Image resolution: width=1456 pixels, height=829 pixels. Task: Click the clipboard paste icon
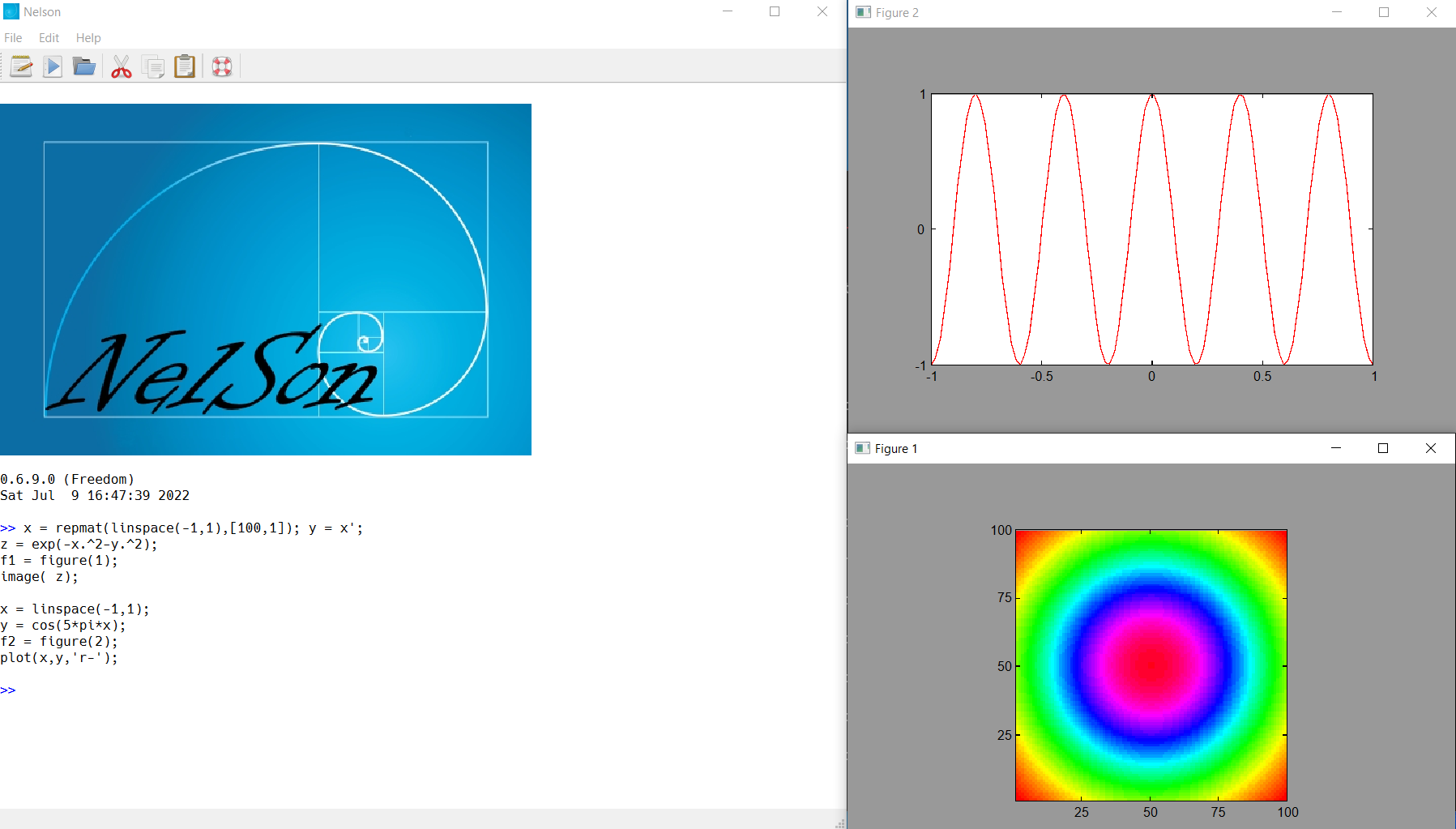tap(185, 66)
